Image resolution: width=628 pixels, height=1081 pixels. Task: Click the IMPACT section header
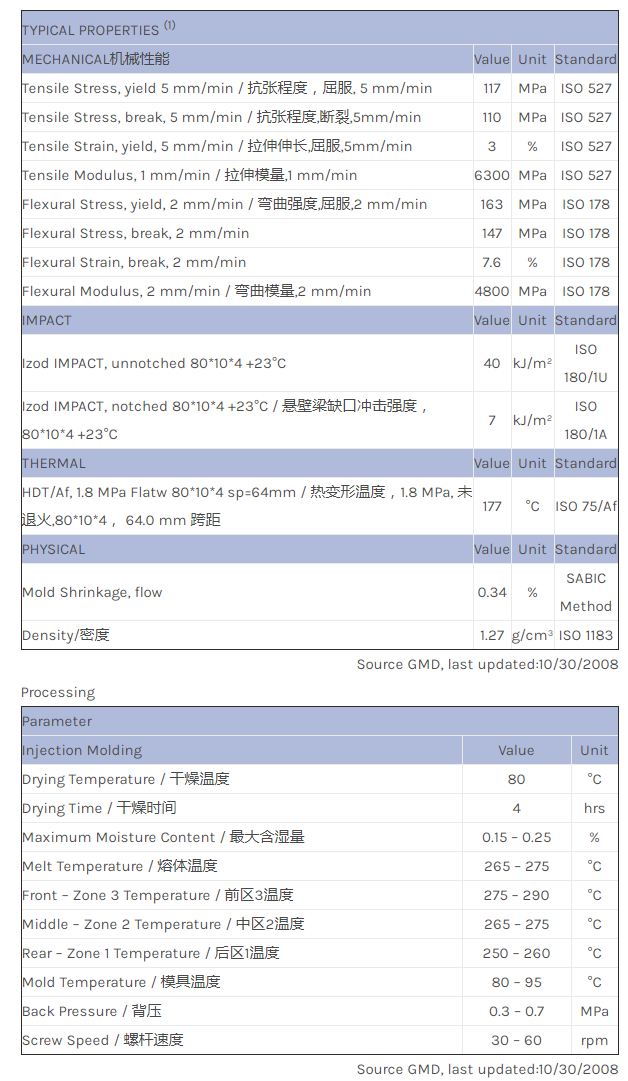(x=47, y=320)
